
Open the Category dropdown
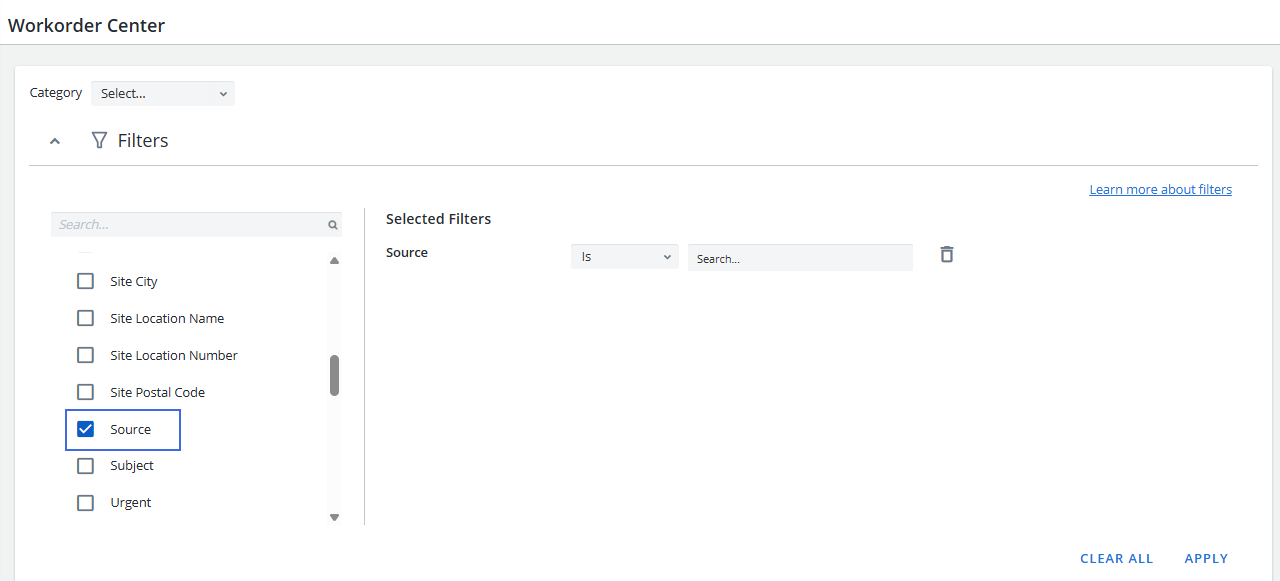point(163,93)
